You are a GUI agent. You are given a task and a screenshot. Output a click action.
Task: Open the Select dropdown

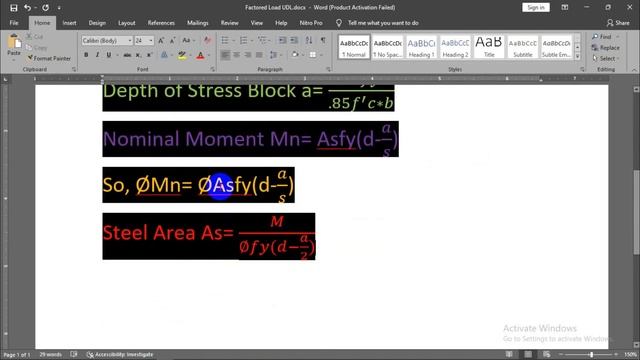pyautogui.click(x=606, y=59)
